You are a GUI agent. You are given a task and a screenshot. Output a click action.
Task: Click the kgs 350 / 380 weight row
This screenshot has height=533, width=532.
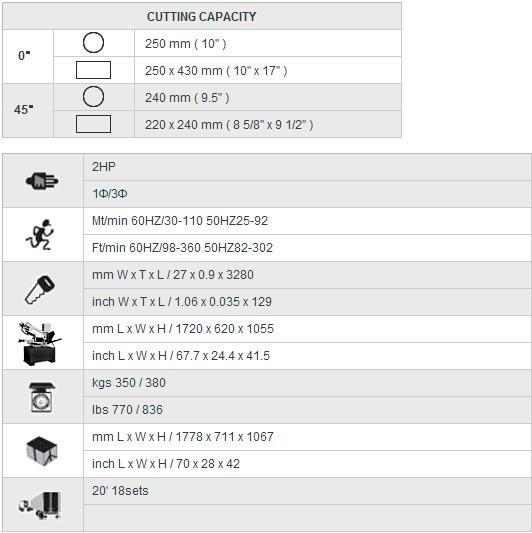(307, 383)
